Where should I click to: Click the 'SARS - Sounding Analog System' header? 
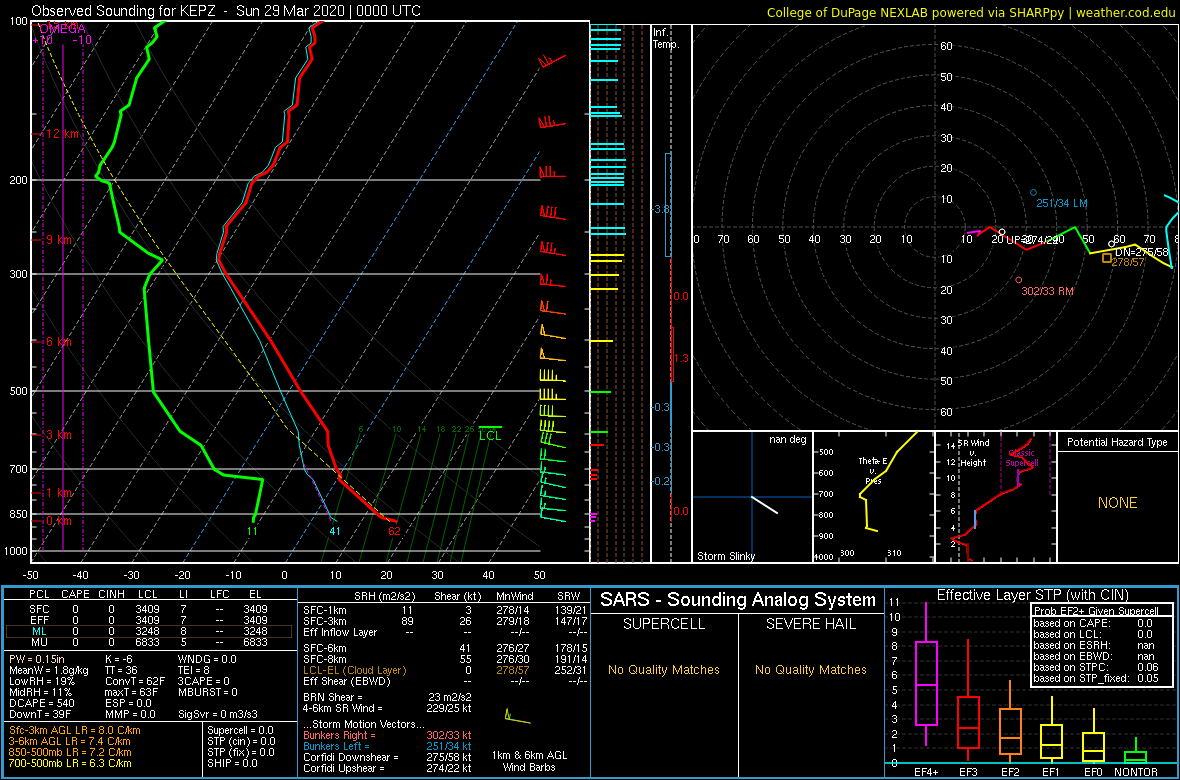coord(738,600)
